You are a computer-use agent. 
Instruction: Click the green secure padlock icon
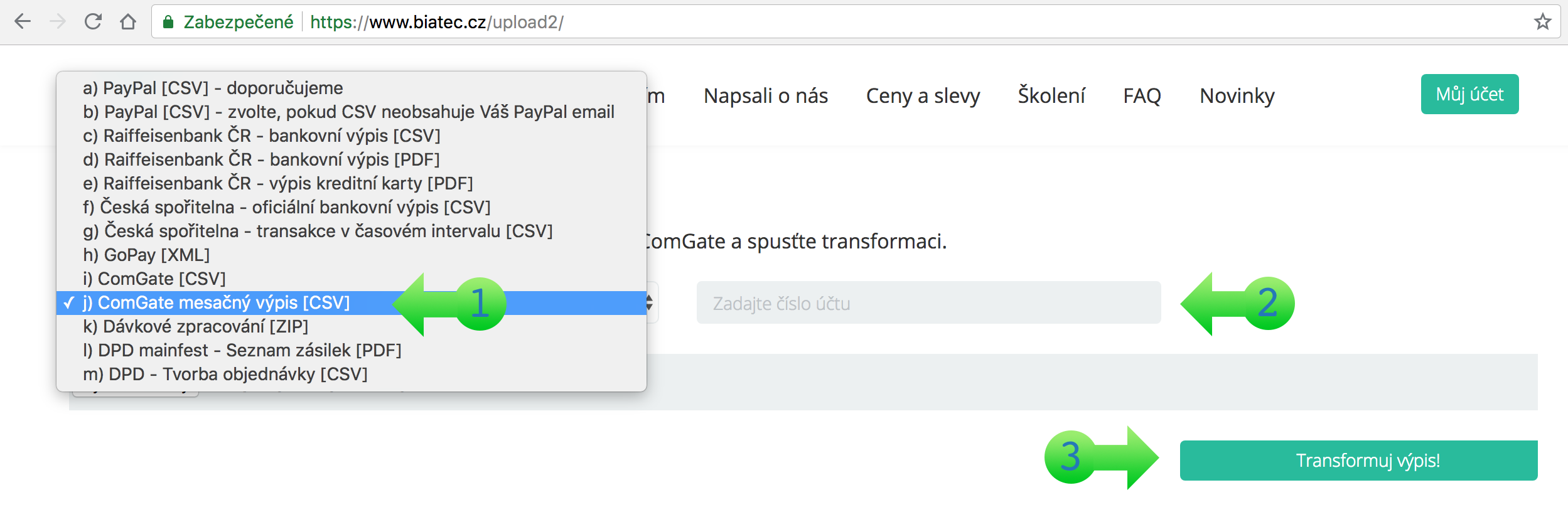pos(168,22)
